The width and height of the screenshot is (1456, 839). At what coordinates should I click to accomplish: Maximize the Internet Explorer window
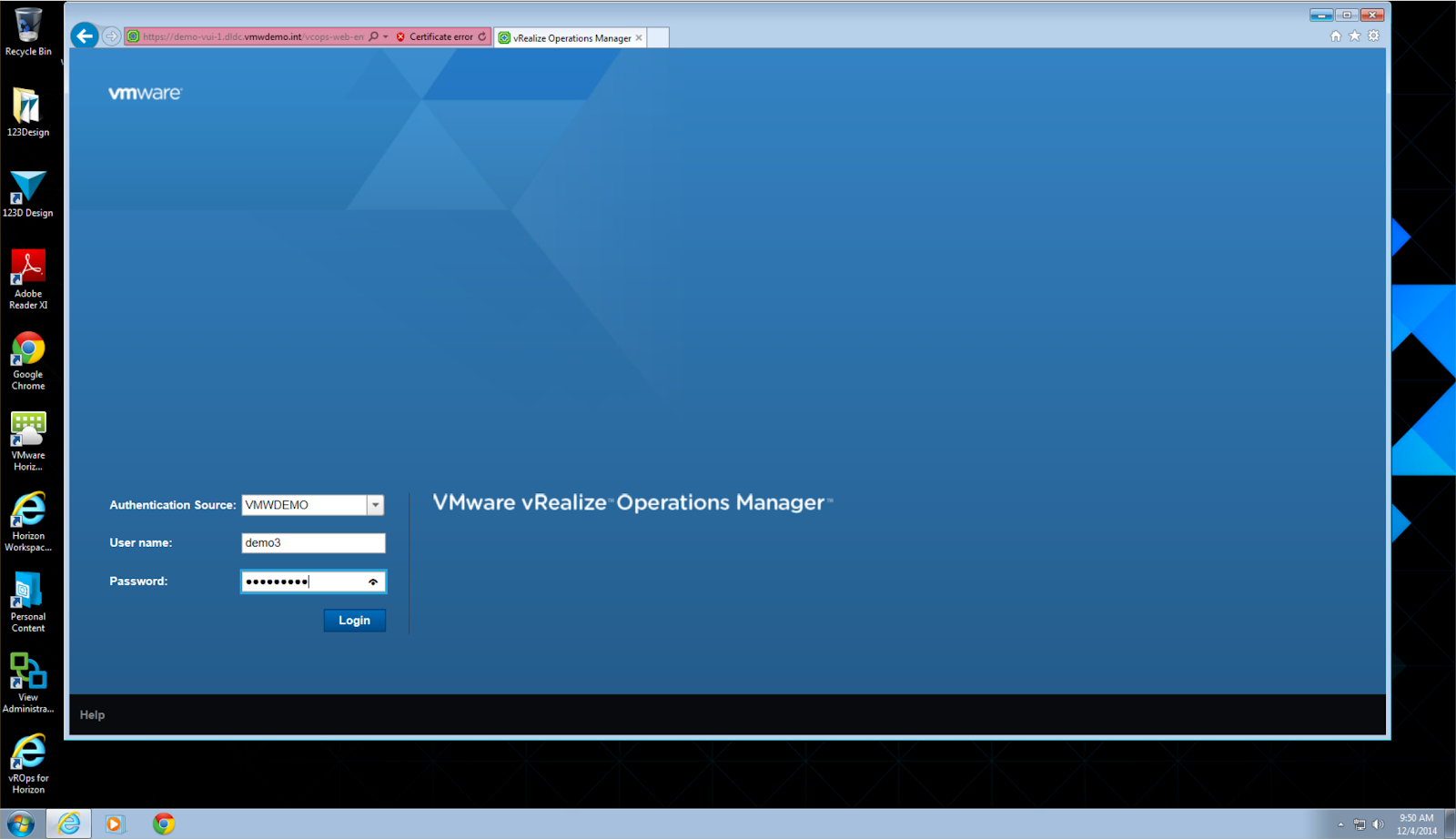(1347, 15)
